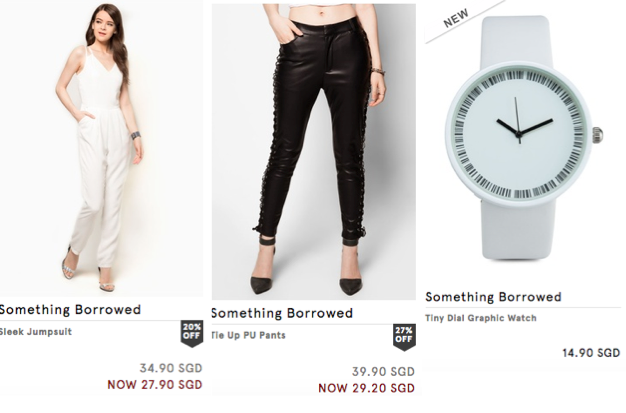Screen dimensions: 626x413
Task: Click the NOW 29.20 SGD sale price
Action: point(366,388)
